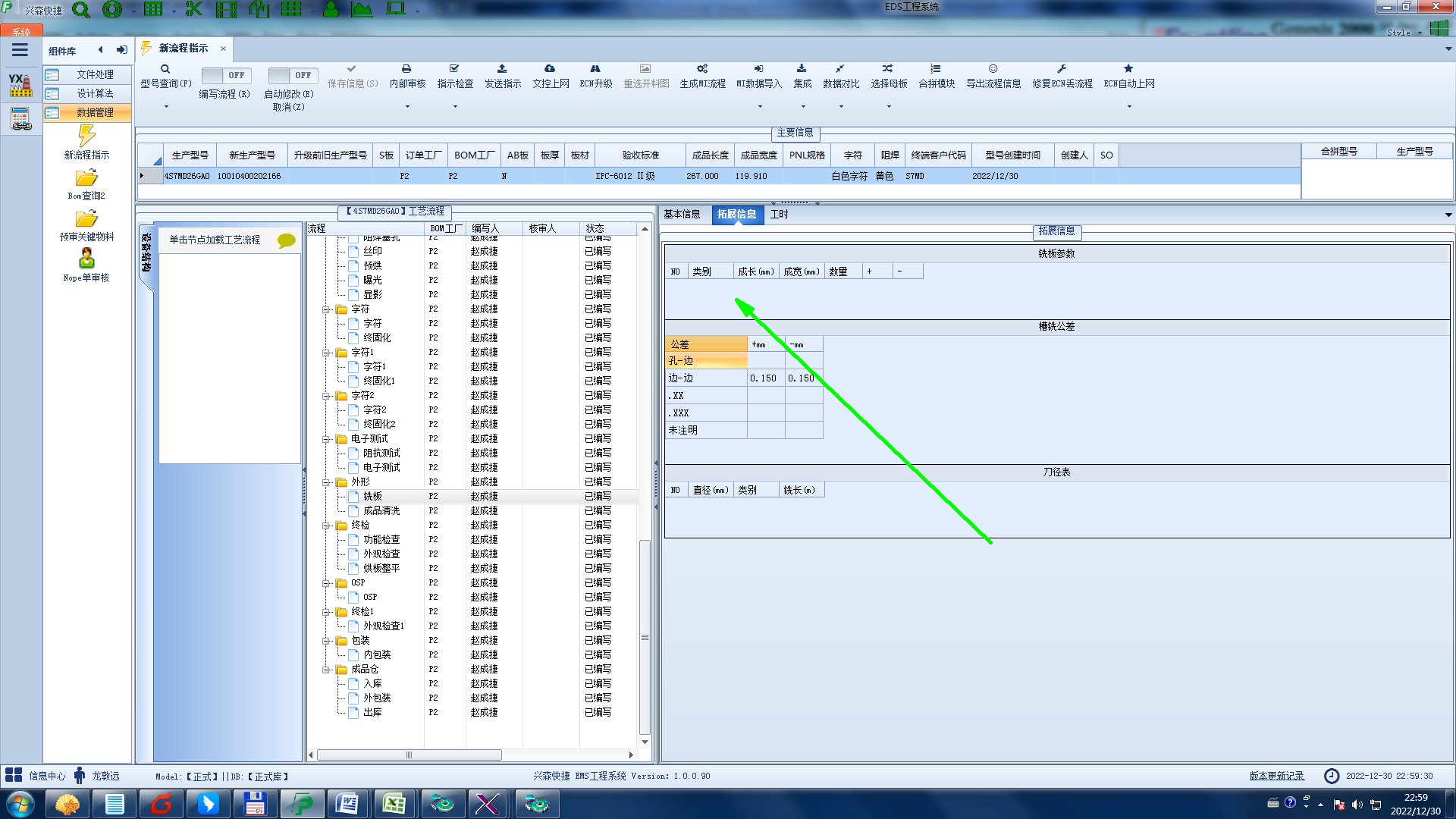Open Word from the Windows taskbar

pos(347,804)
